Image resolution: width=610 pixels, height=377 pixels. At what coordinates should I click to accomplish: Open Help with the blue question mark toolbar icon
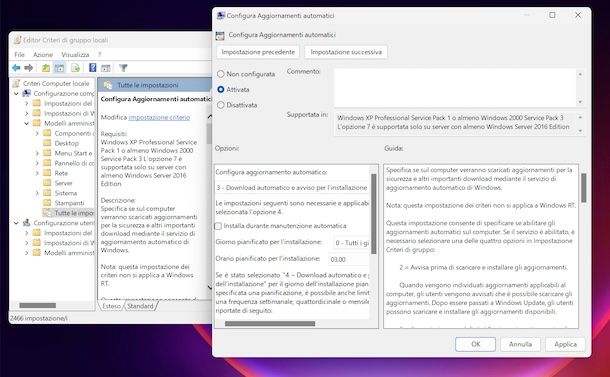point(93,68)
